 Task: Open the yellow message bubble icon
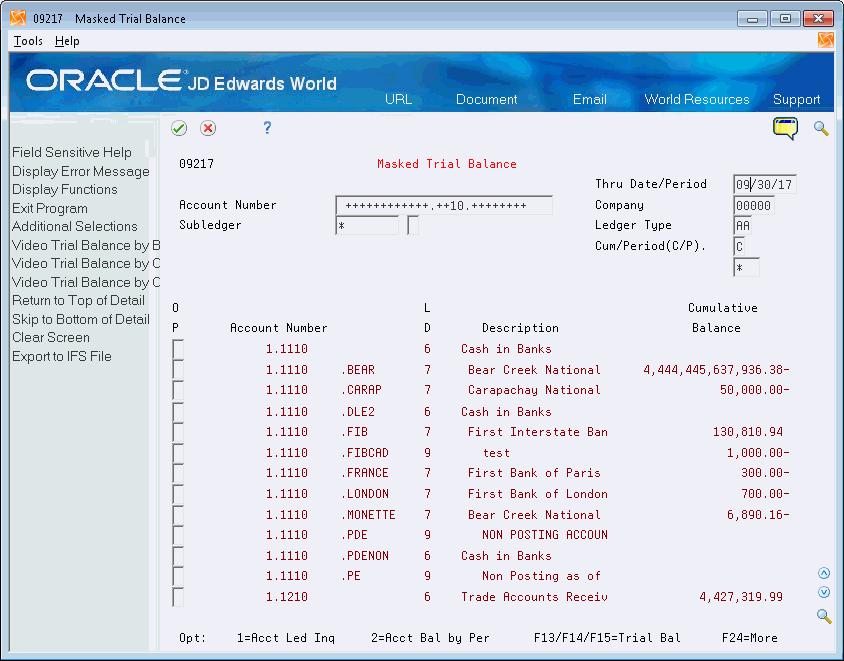pos(785,129)
